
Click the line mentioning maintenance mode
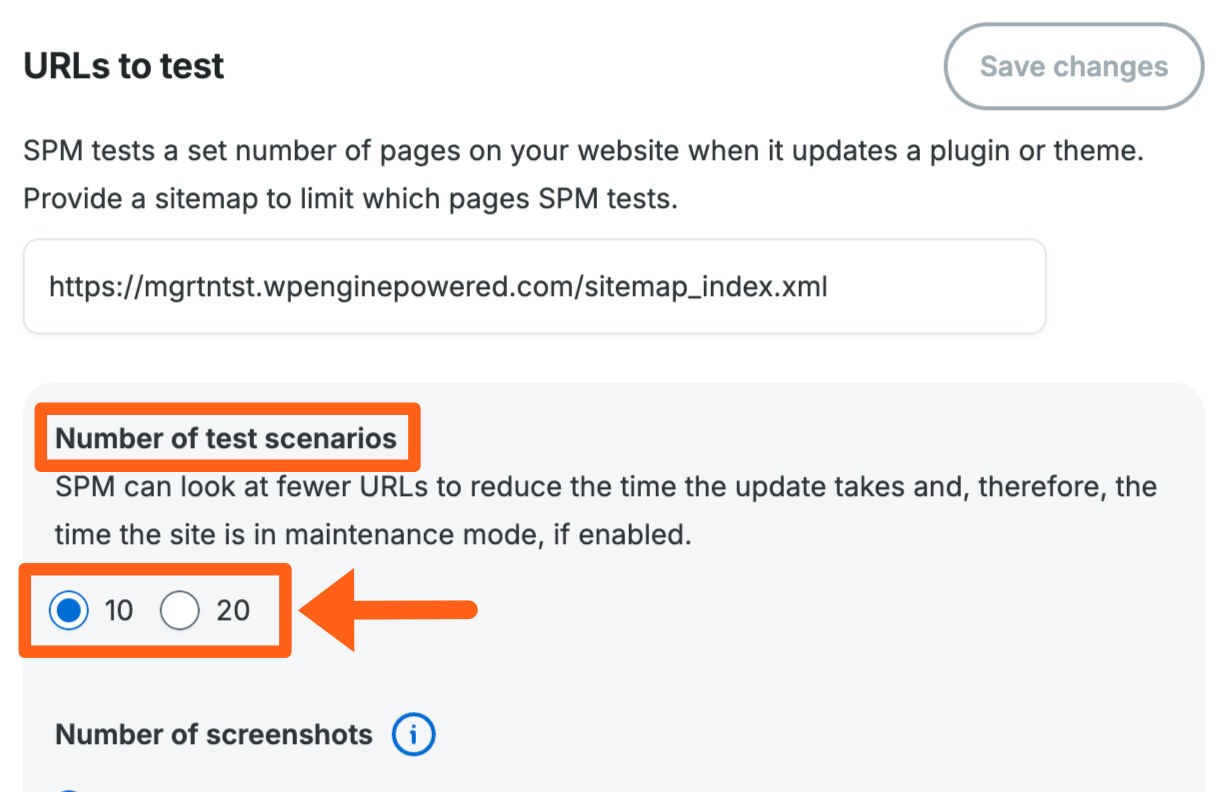click(372, 534)
